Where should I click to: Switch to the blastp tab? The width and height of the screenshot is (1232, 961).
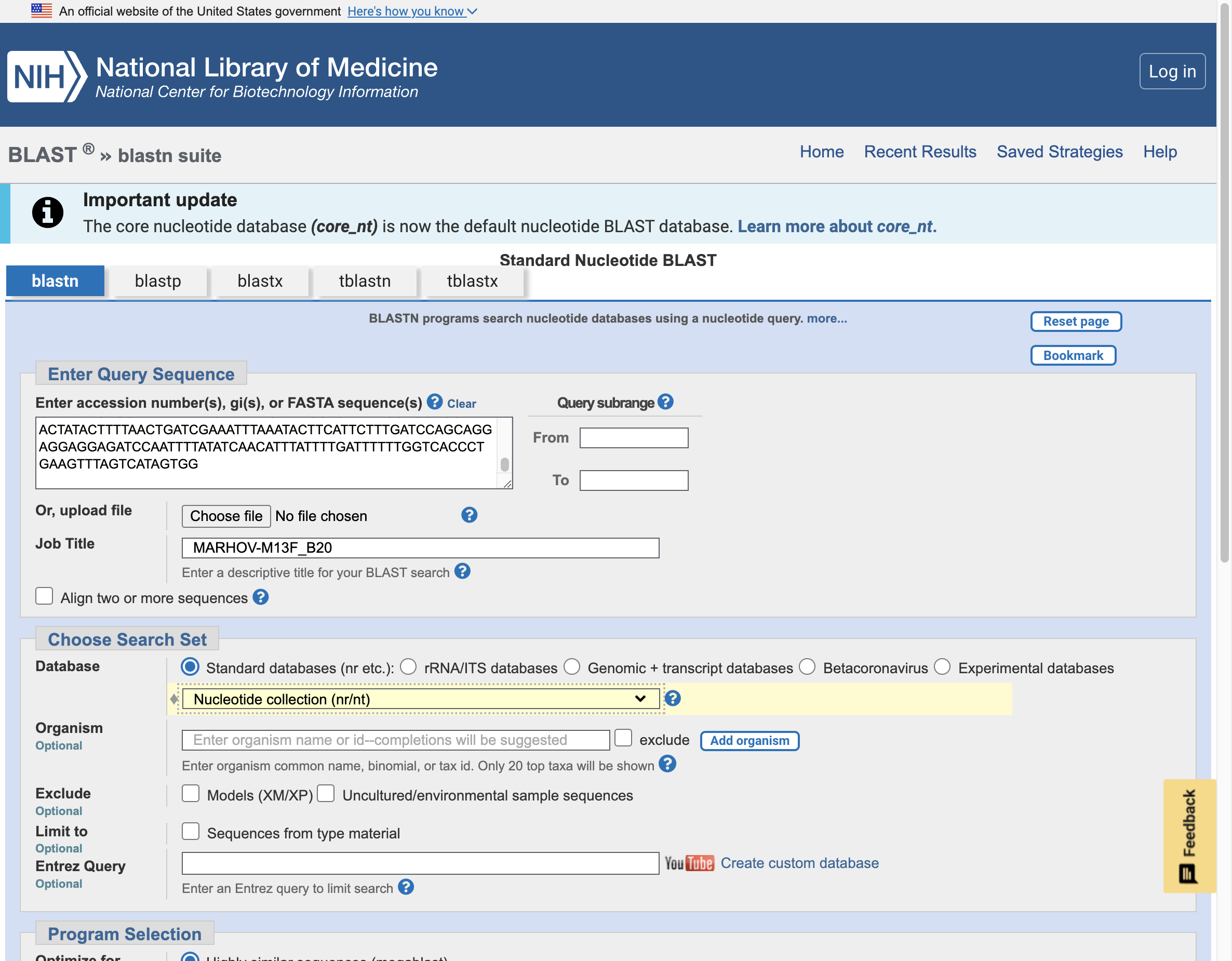click(158, 281)
